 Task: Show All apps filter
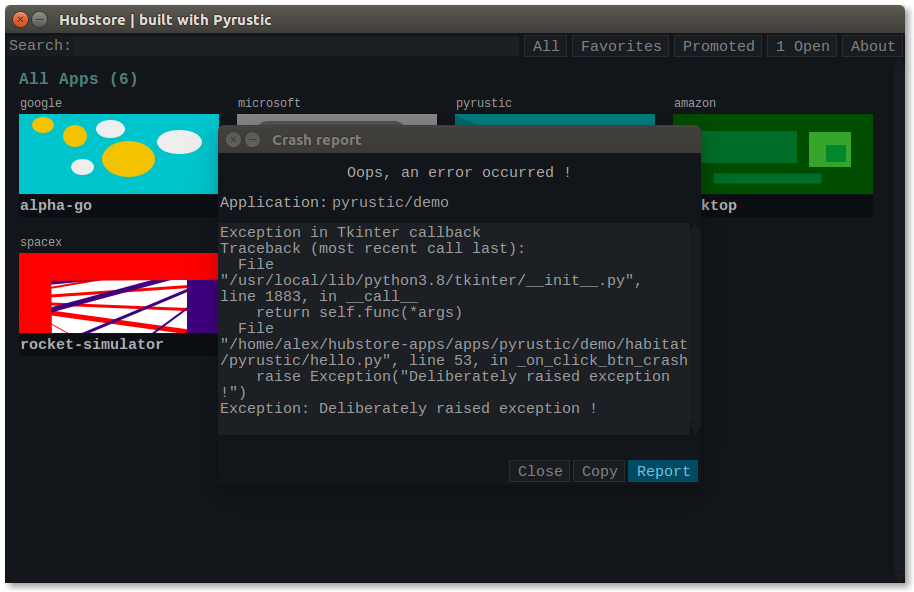coord(546,46)
